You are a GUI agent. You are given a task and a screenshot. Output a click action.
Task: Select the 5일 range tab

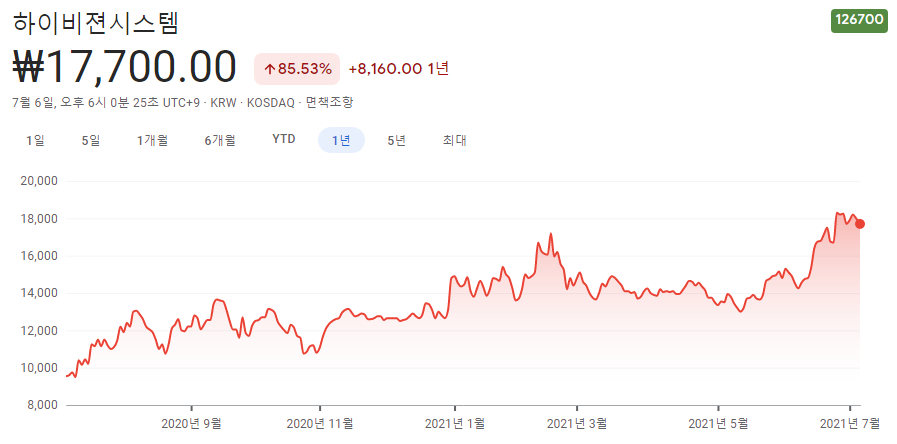[x=91, y=140]
